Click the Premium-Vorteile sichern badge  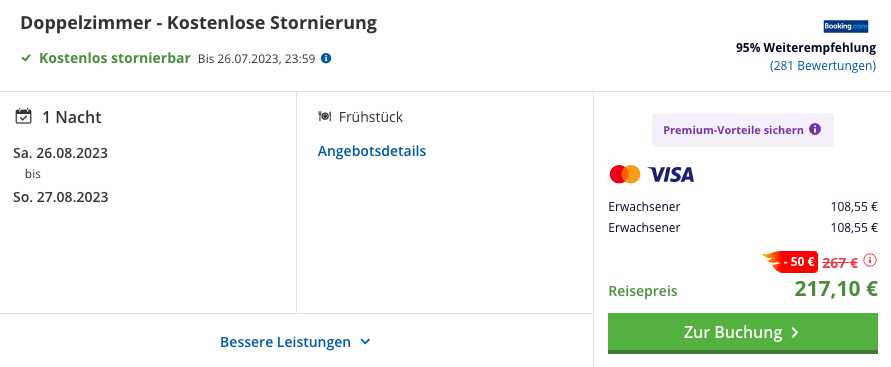click(x=743, y=130)
